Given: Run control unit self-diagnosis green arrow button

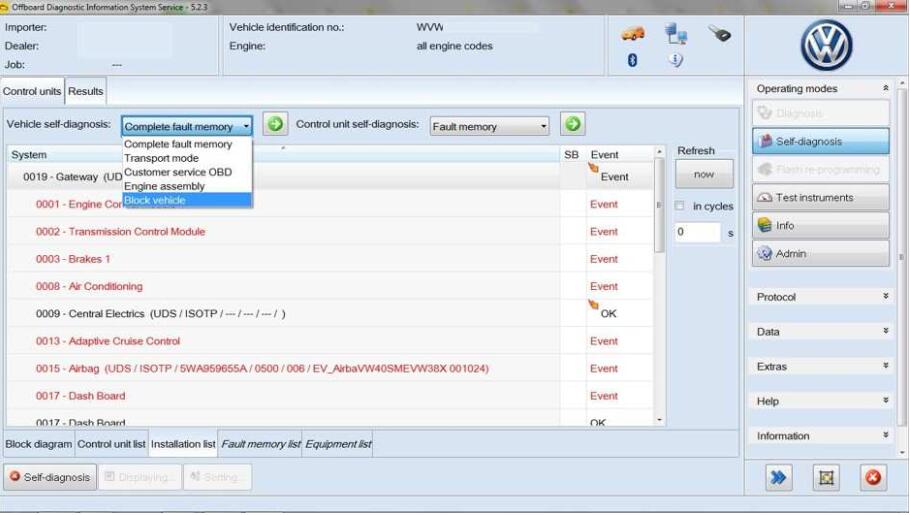Looking at the screenshot, I should [x=573, y=124].
